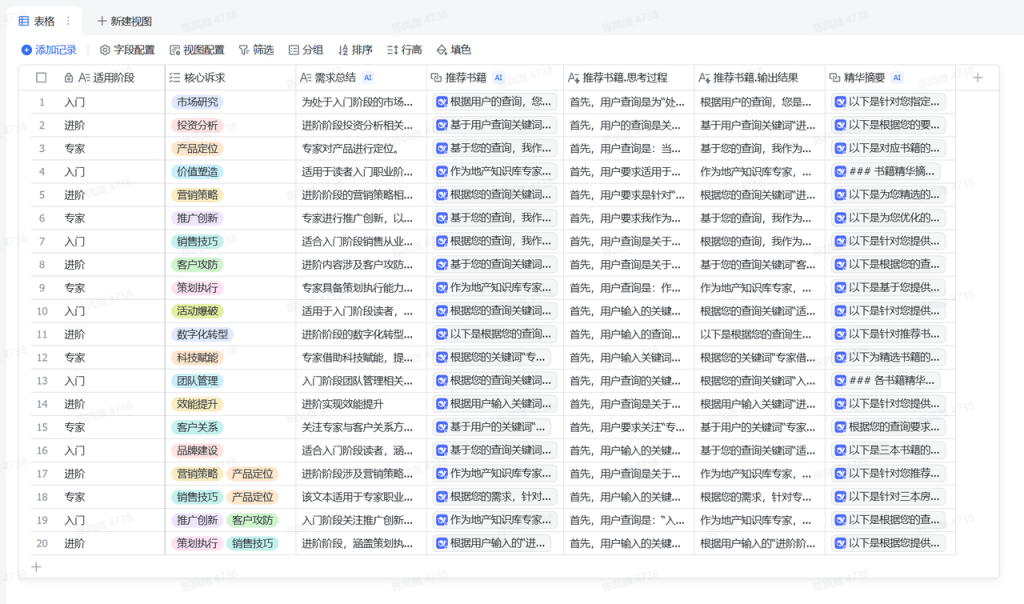The height and width of the screenshot is (604, 1024).
Task: Open the 筛选 filter tool
Action: (x=256, y=50)
